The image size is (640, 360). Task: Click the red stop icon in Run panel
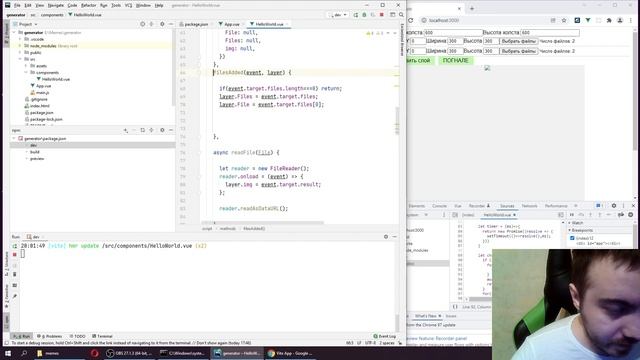point(15,255)
